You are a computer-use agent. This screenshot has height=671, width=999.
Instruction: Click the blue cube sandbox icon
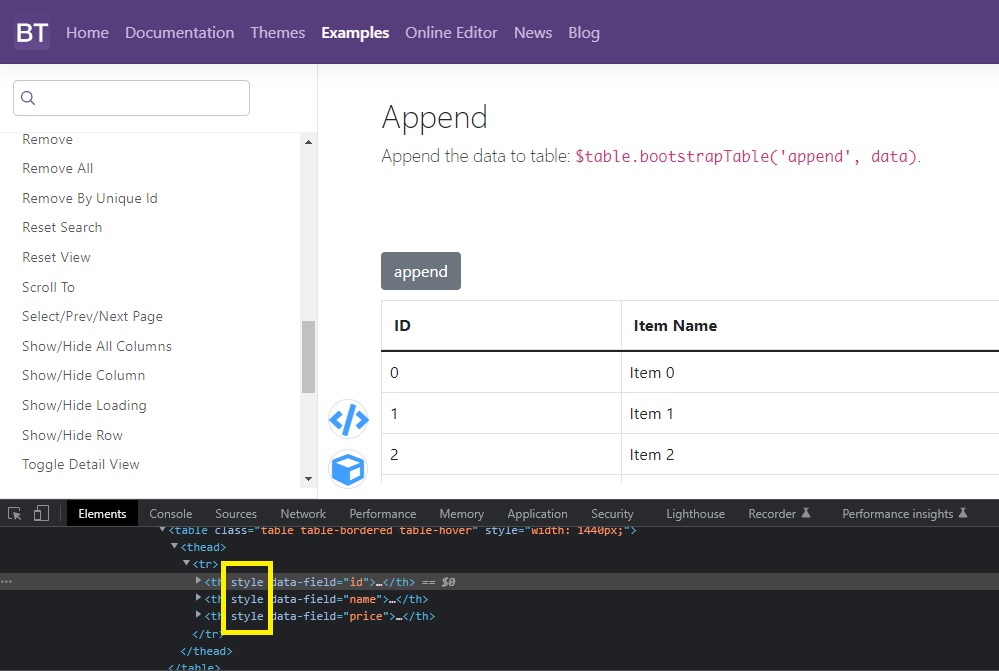click(x=349, y=469)
